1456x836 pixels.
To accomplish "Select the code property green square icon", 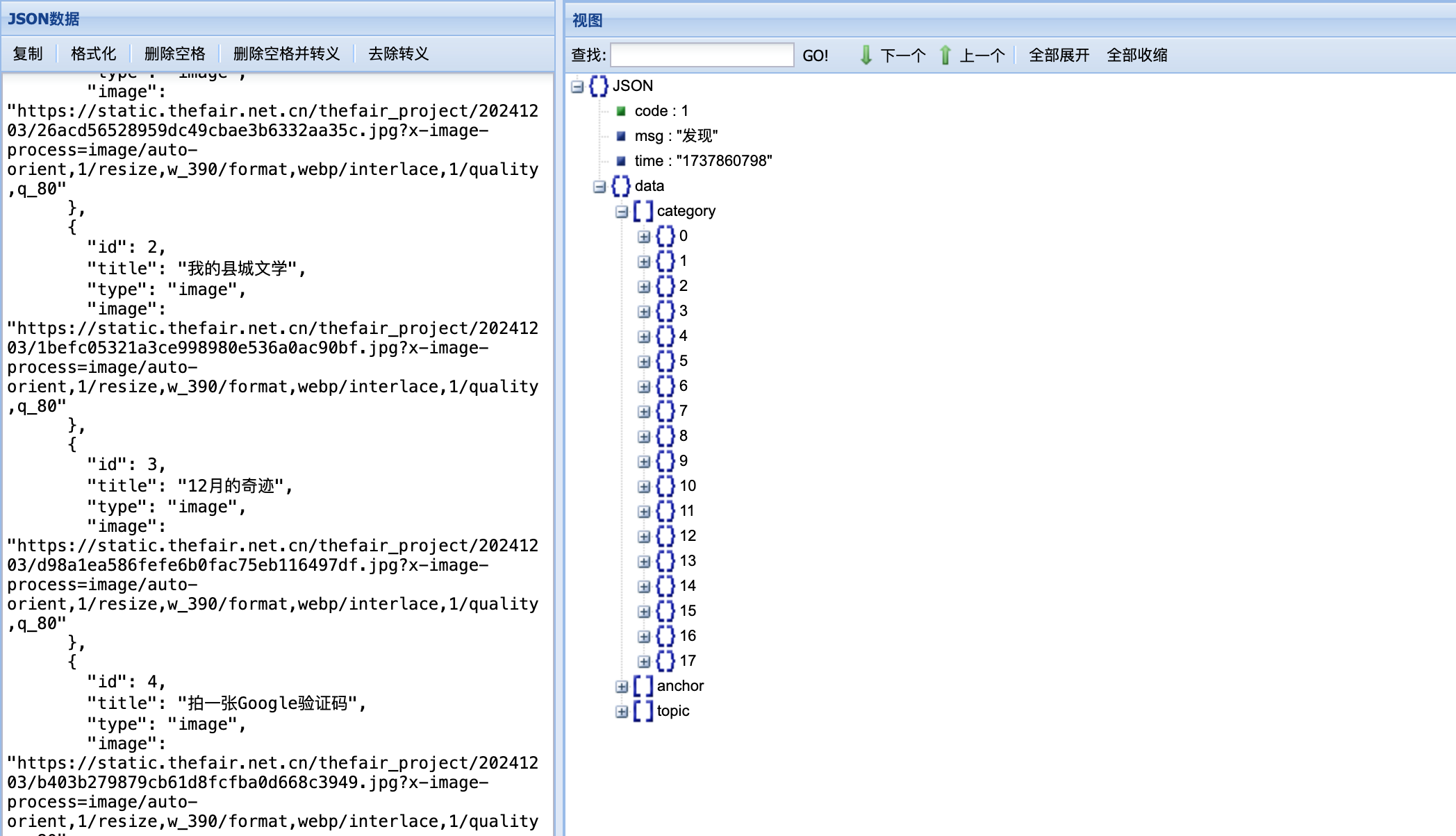I will coord(621,111).
